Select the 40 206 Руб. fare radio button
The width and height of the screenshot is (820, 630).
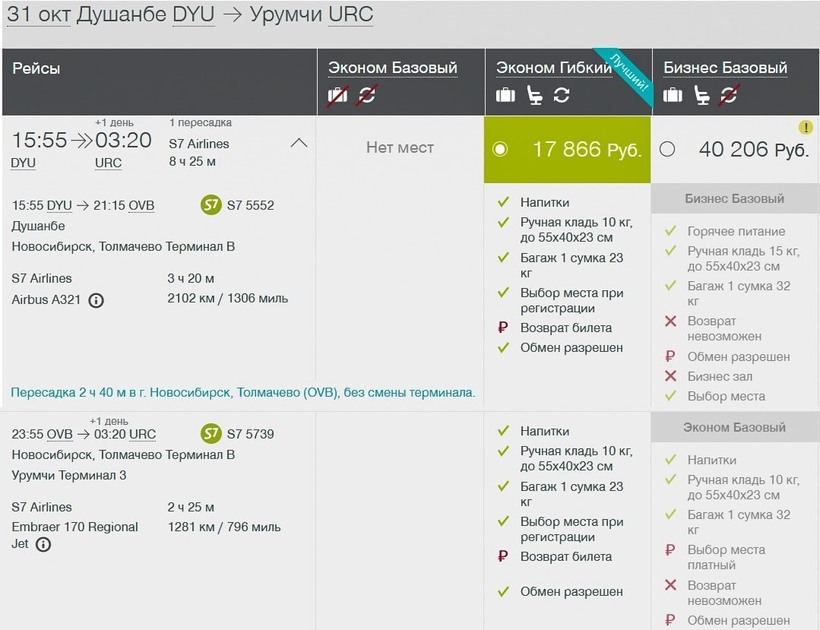point(667,149)
